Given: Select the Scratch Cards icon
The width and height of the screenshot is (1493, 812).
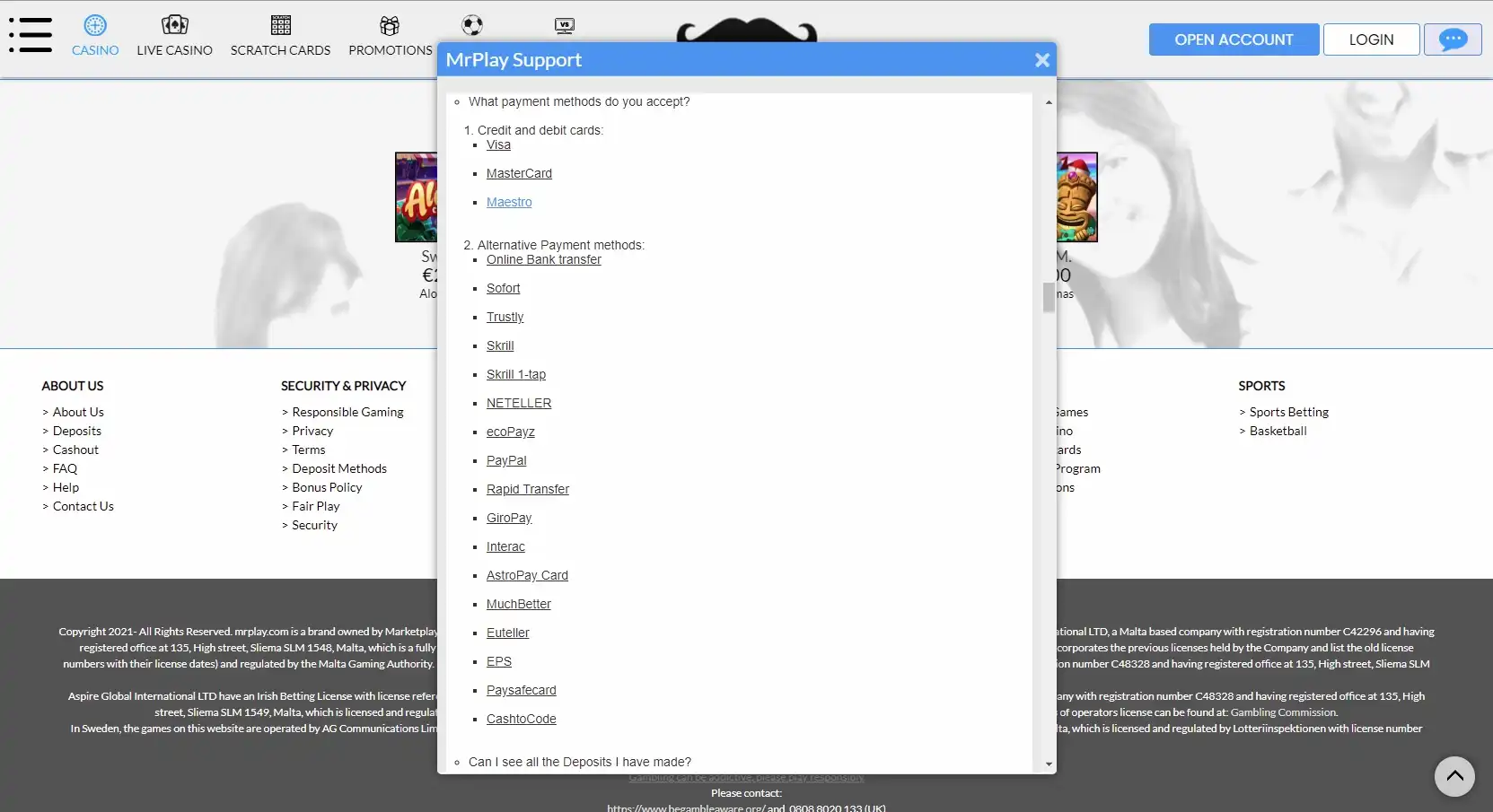Looking at the screenshot, I should (x=280, y=25).
